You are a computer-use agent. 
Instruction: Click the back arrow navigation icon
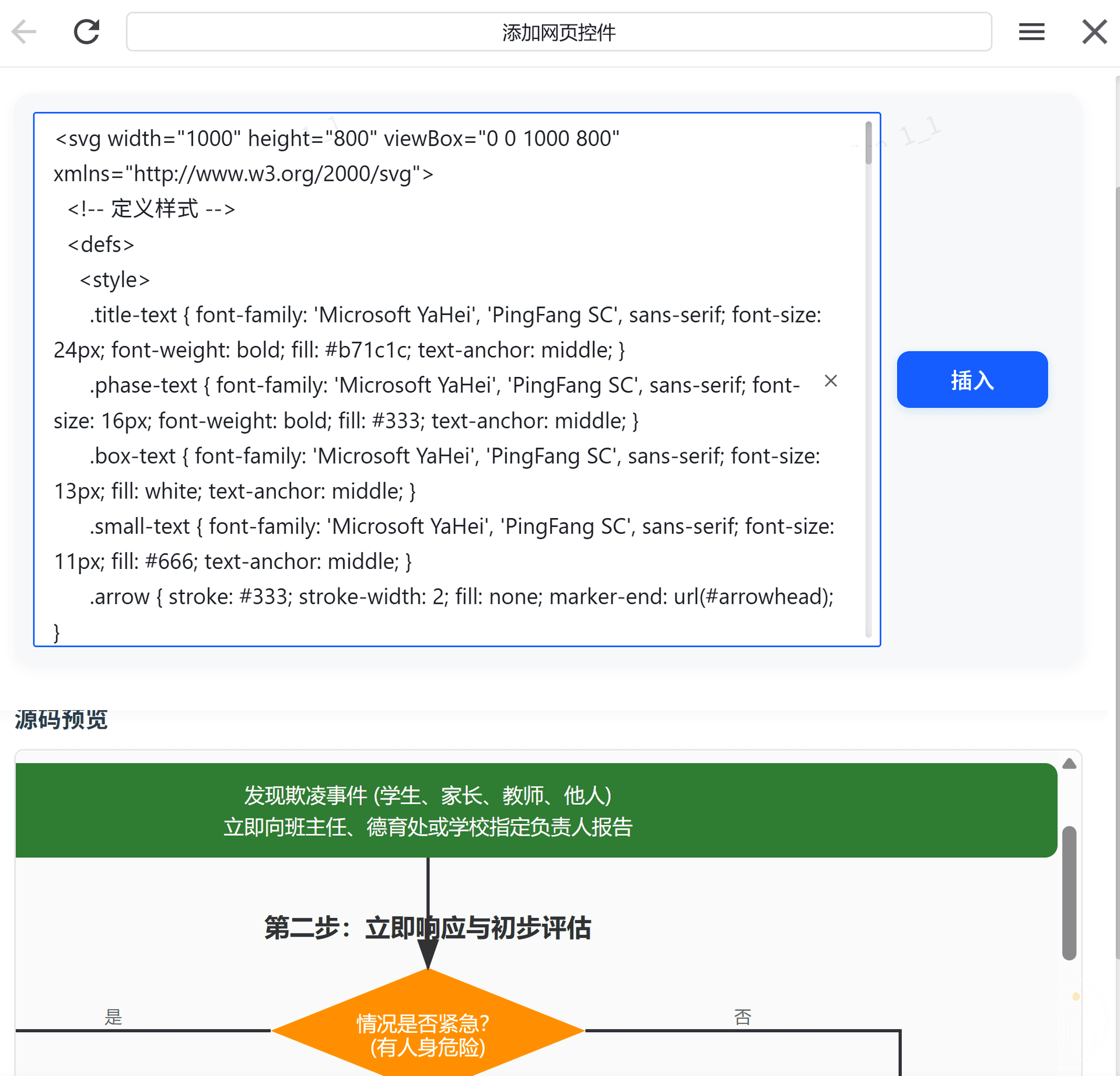[24, 32]
